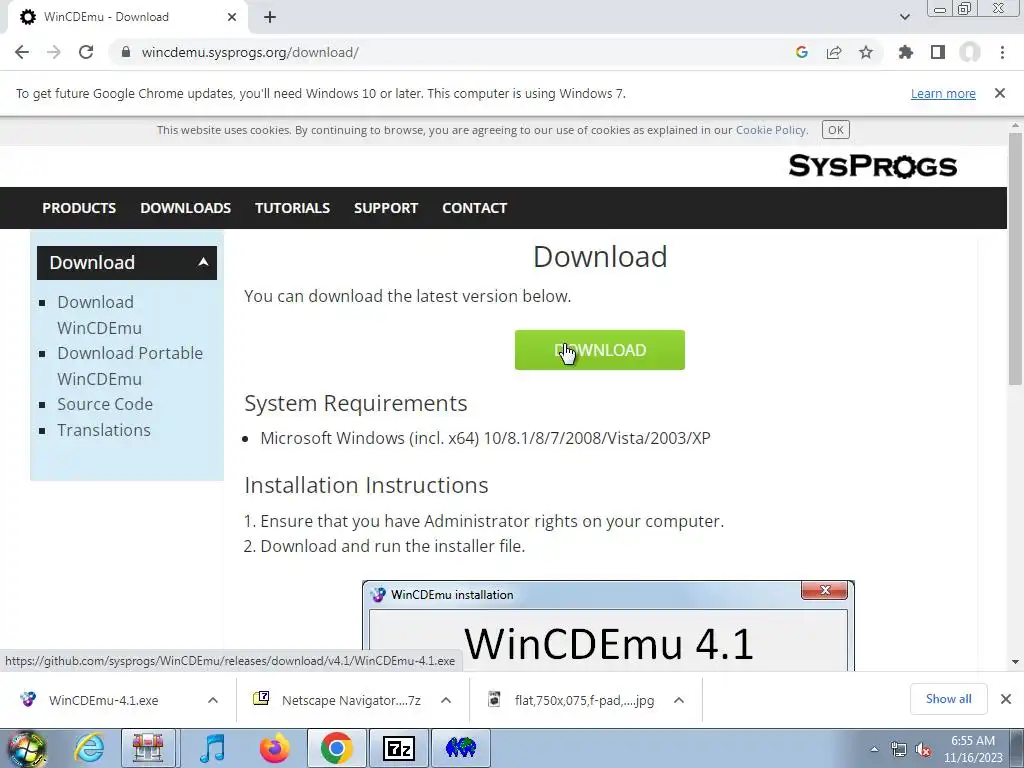Dismiss the Chrome update info bar

click(x=1000, y=93)
